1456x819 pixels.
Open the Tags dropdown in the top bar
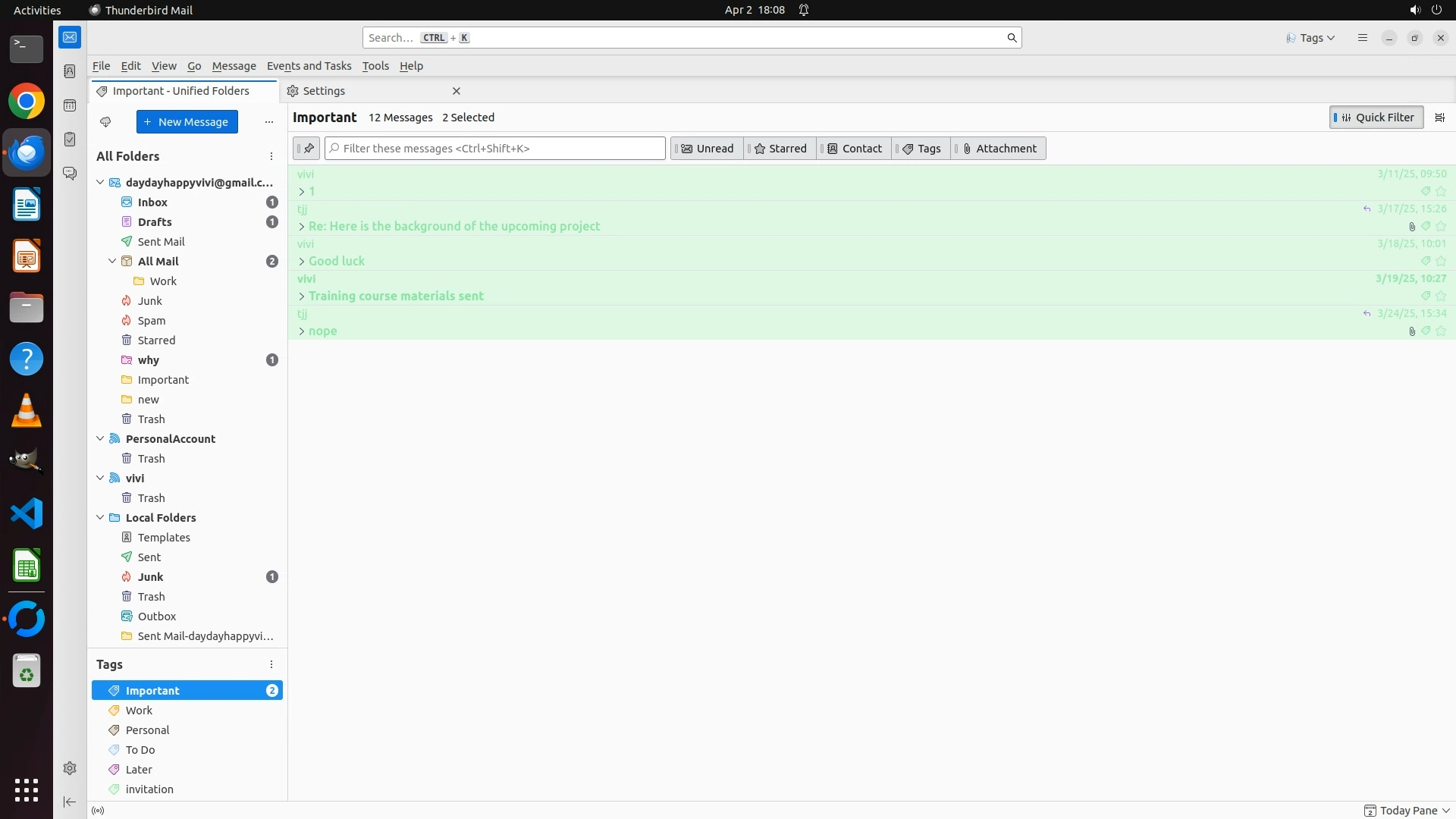click(x=1311, y=38)
